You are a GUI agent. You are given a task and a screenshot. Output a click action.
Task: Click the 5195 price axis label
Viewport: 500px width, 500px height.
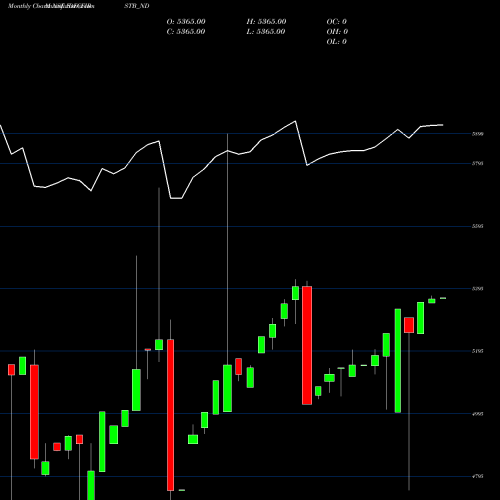(x=478, y=351)
